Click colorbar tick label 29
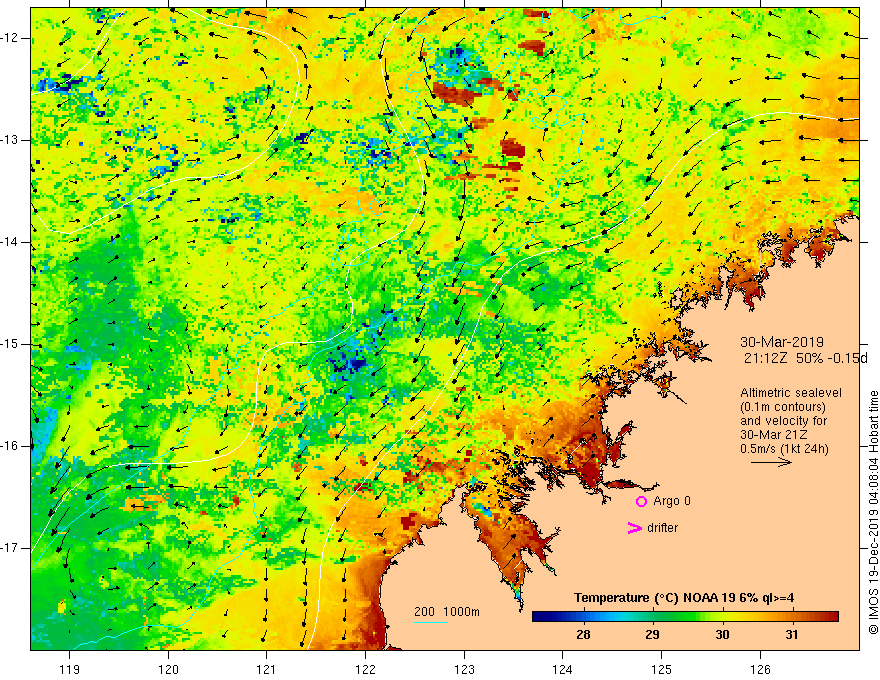 point(652,635)
